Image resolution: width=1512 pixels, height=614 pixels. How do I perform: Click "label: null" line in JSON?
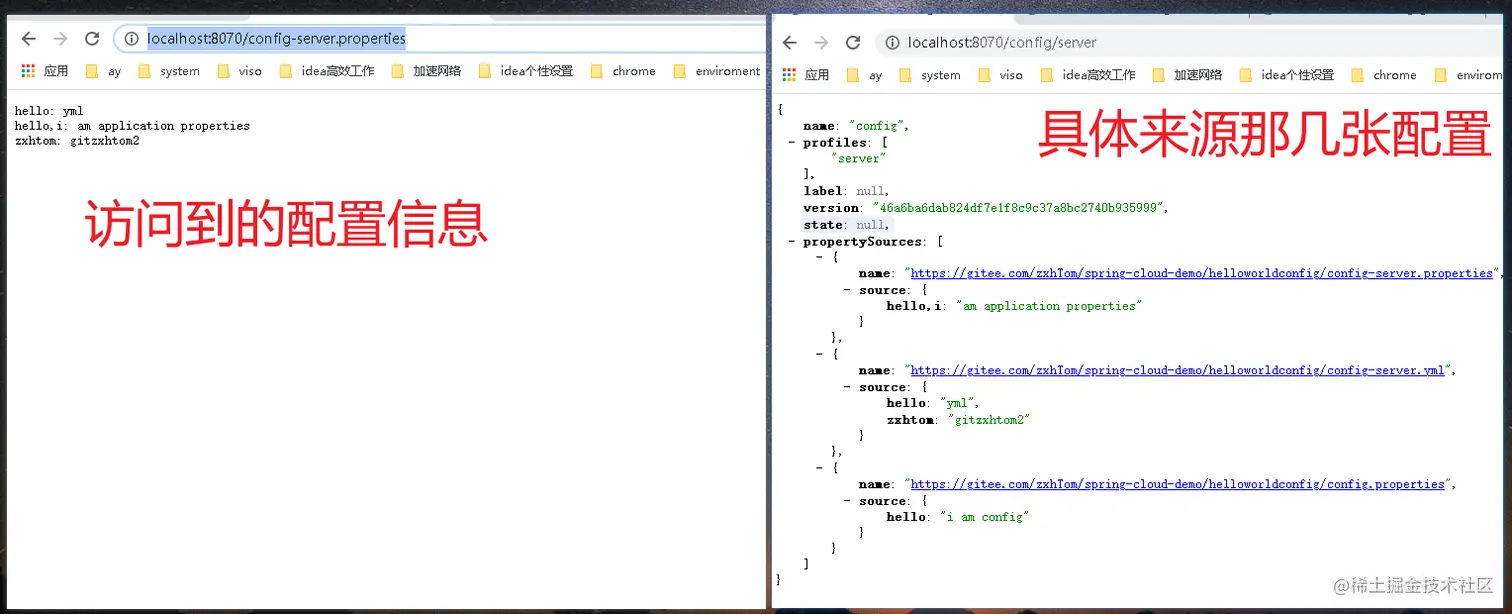(846, 191)
